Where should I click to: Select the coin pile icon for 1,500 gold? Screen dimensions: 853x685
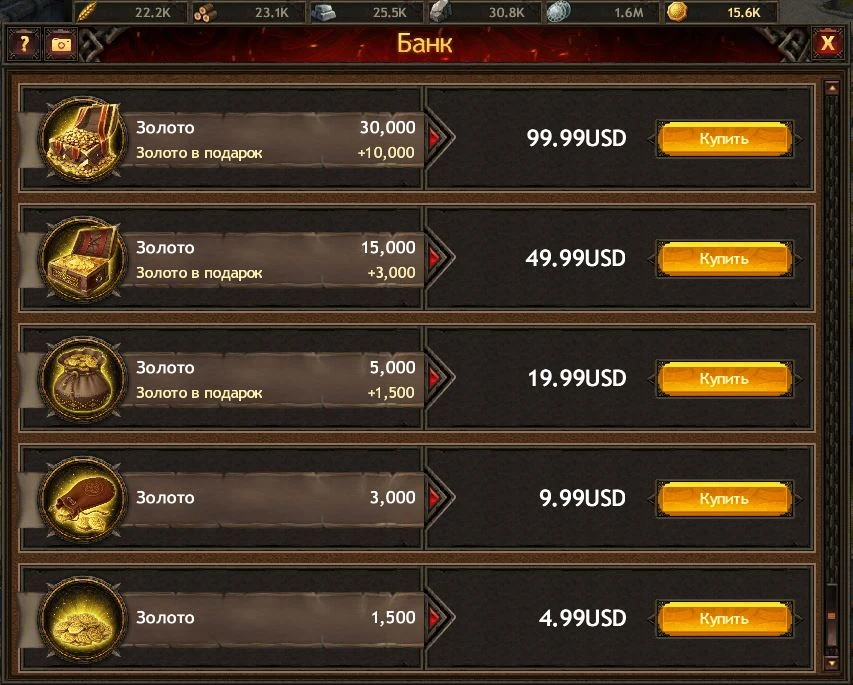(82, 619)
